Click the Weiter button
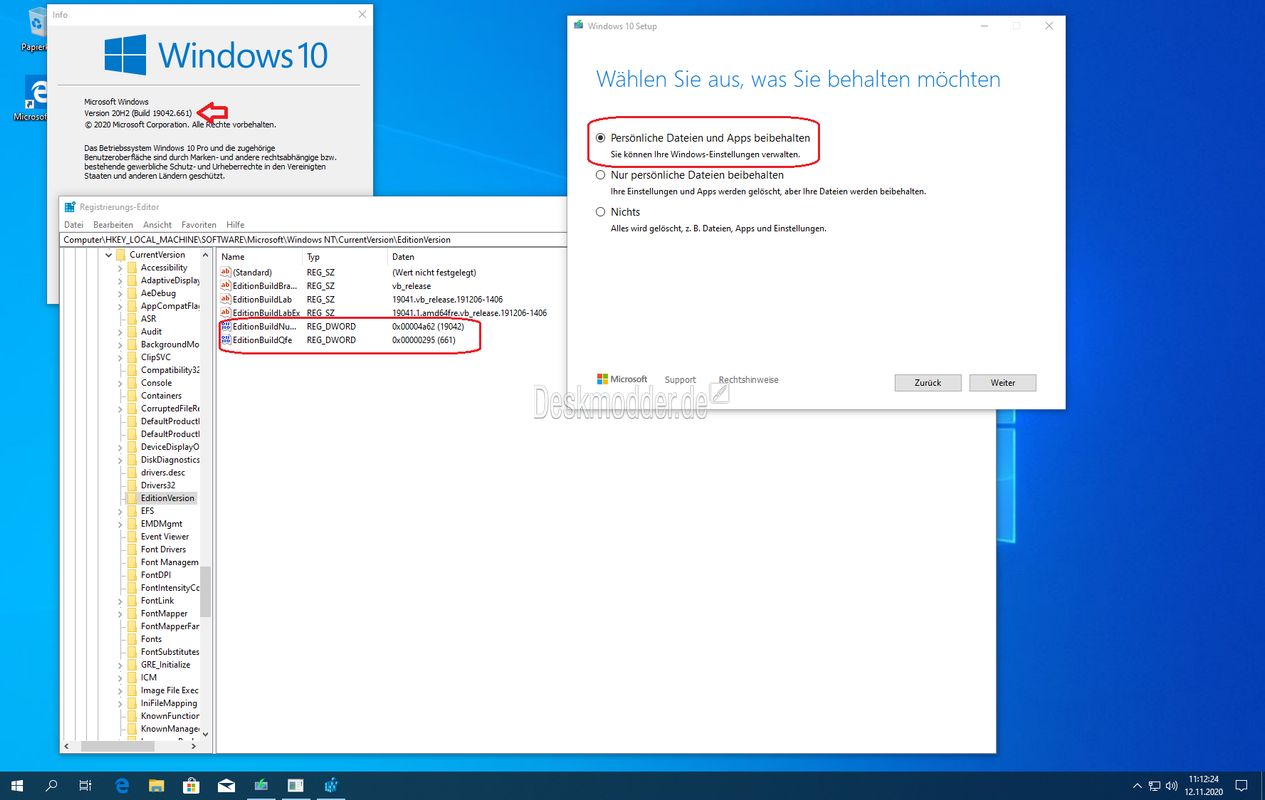 click(1003, 383)
